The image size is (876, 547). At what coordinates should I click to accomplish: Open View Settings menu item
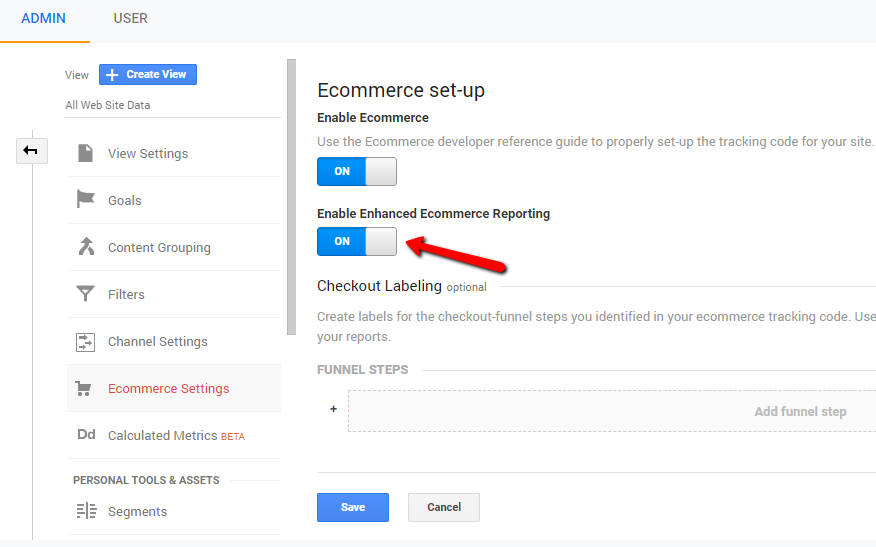coord(174,154)
